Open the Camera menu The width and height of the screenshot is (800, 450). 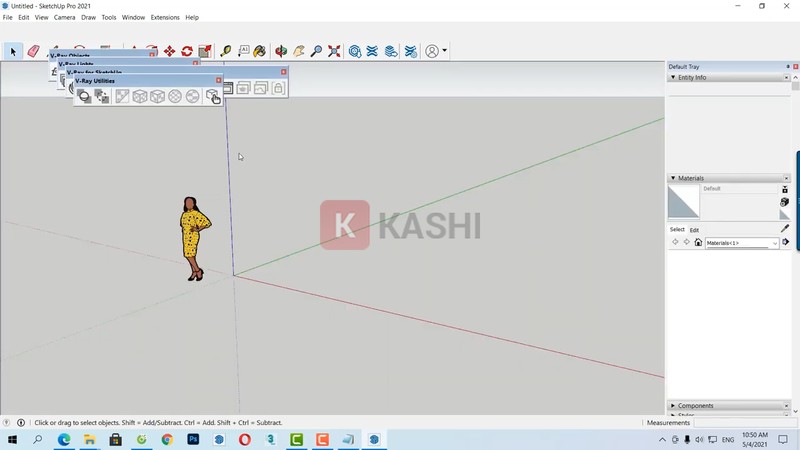[64, 17]
